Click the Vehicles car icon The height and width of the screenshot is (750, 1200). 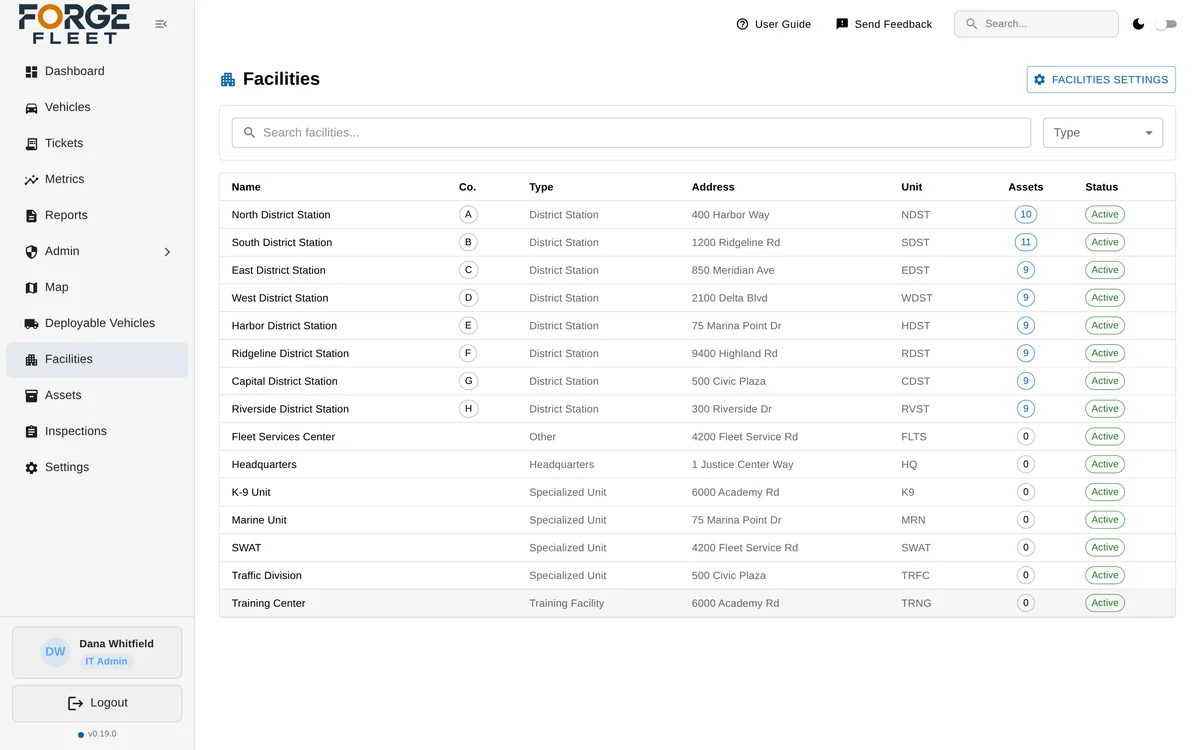[x=31, y=108]
